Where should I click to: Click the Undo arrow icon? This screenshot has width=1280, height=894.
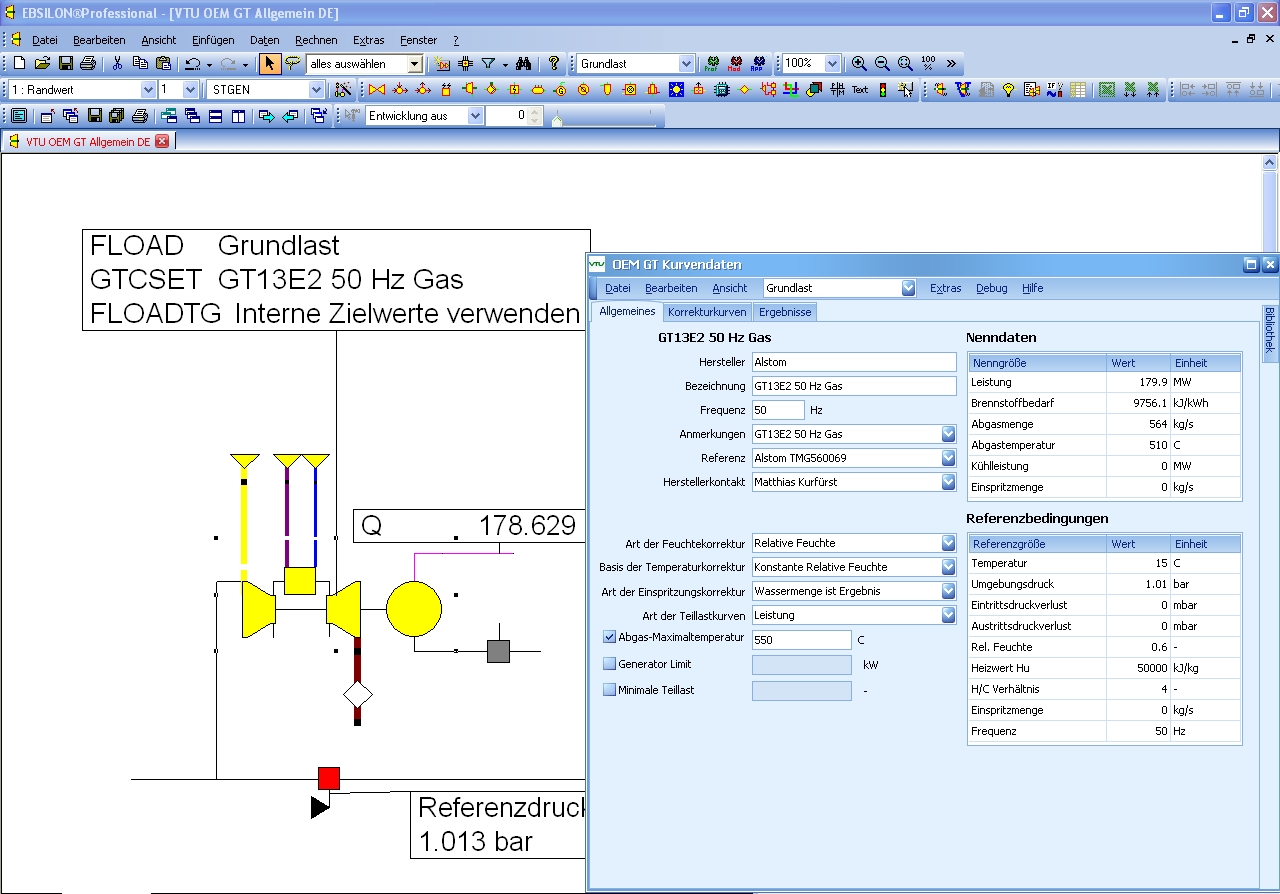pyautogui.click(x=193, y=64)
